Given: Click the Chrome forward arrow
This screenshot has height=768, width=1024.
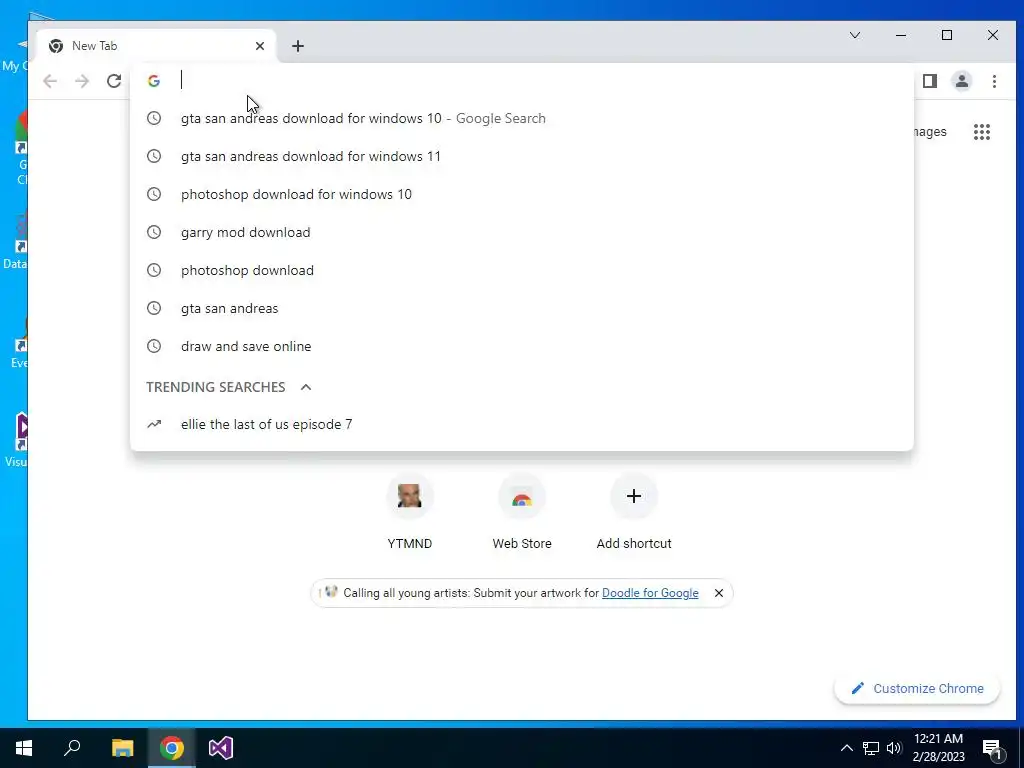Looking at the screenshot, I should point(82,81).
